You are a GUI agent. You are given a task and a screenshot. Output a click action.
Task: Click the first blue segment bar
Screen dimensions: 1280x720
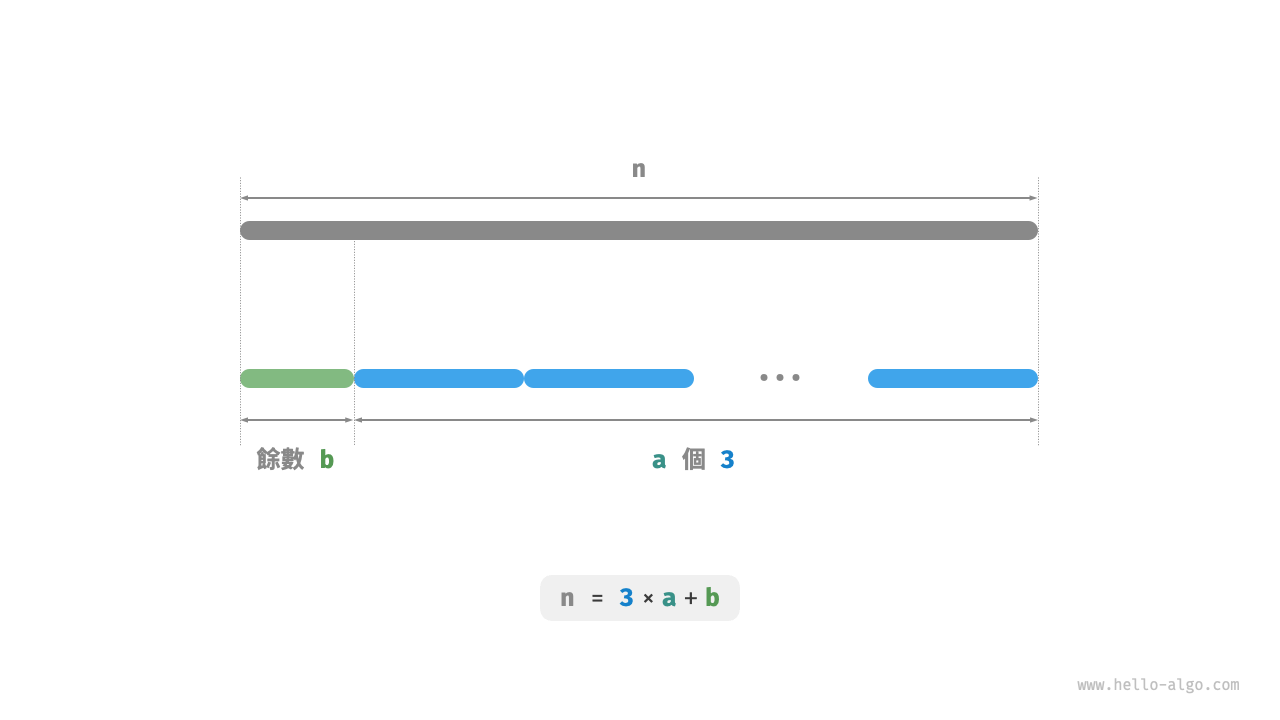coord(438,378)
